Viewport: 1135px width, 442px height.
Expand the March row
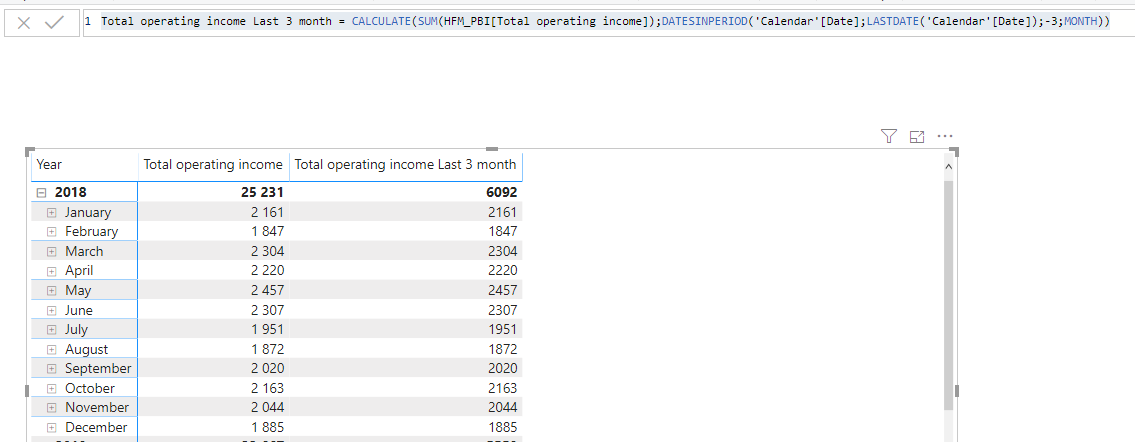click(x=51, y=252)
